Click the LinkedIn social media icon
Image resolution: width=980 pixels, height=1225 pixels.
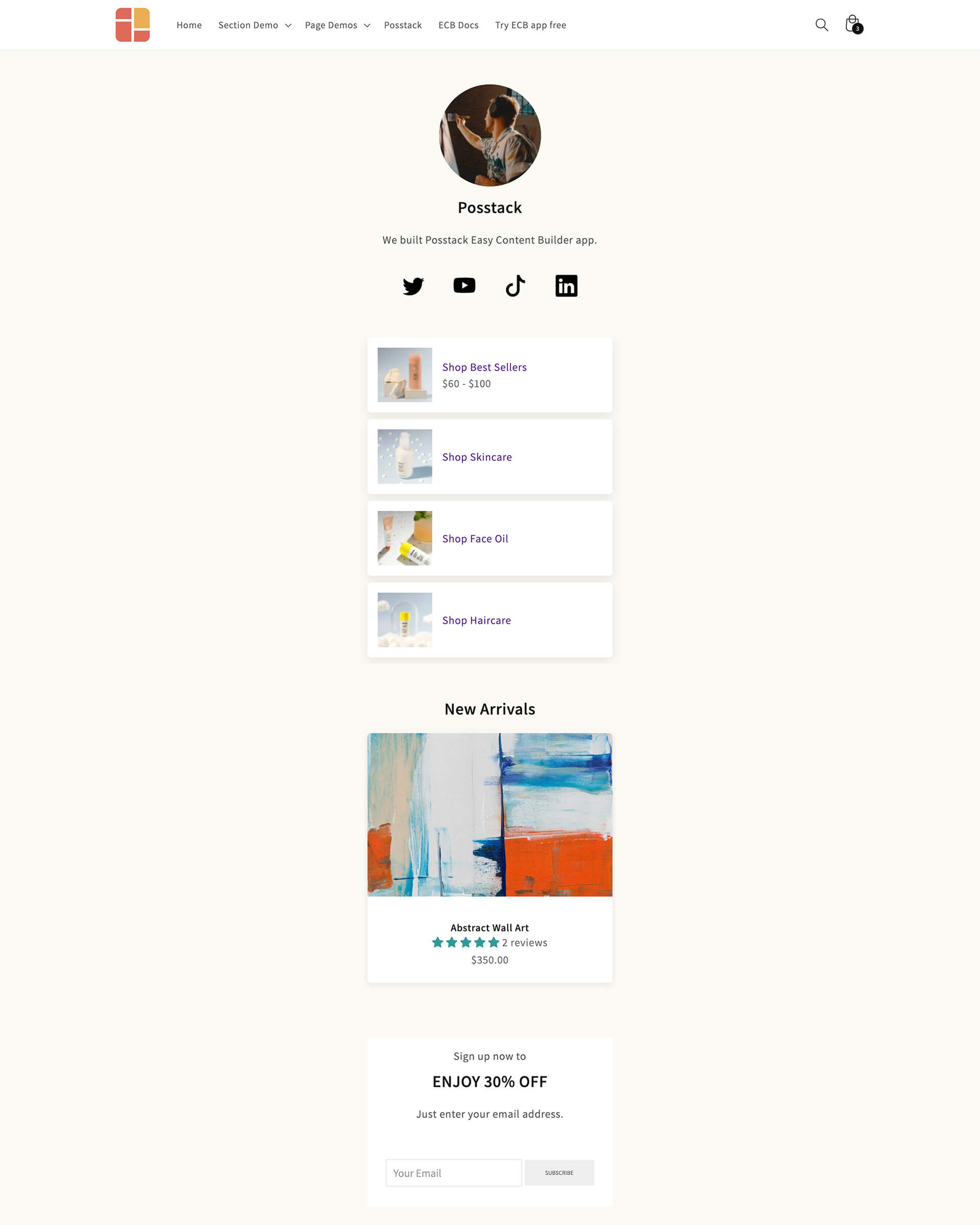pyautogui.click(x=567, y=285)
